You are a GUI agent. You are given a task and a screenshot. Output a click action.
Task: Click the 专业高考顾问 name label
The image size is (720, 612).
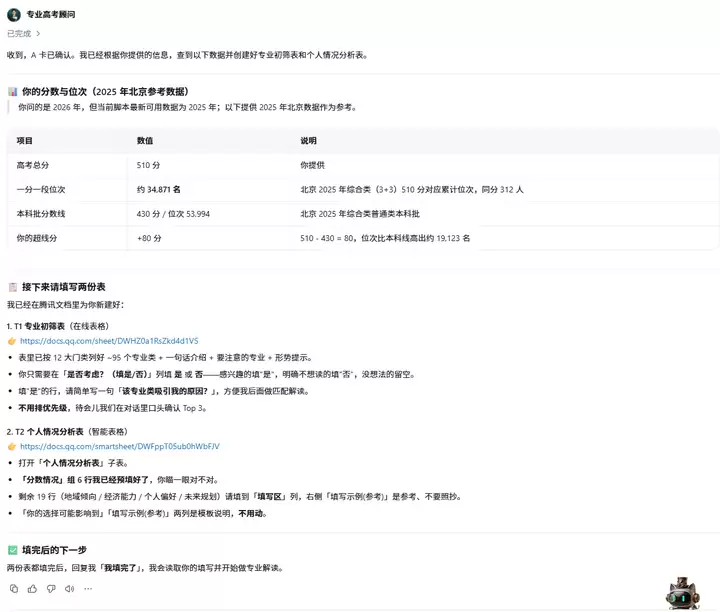pyautogui.click(x=51, y=15)
